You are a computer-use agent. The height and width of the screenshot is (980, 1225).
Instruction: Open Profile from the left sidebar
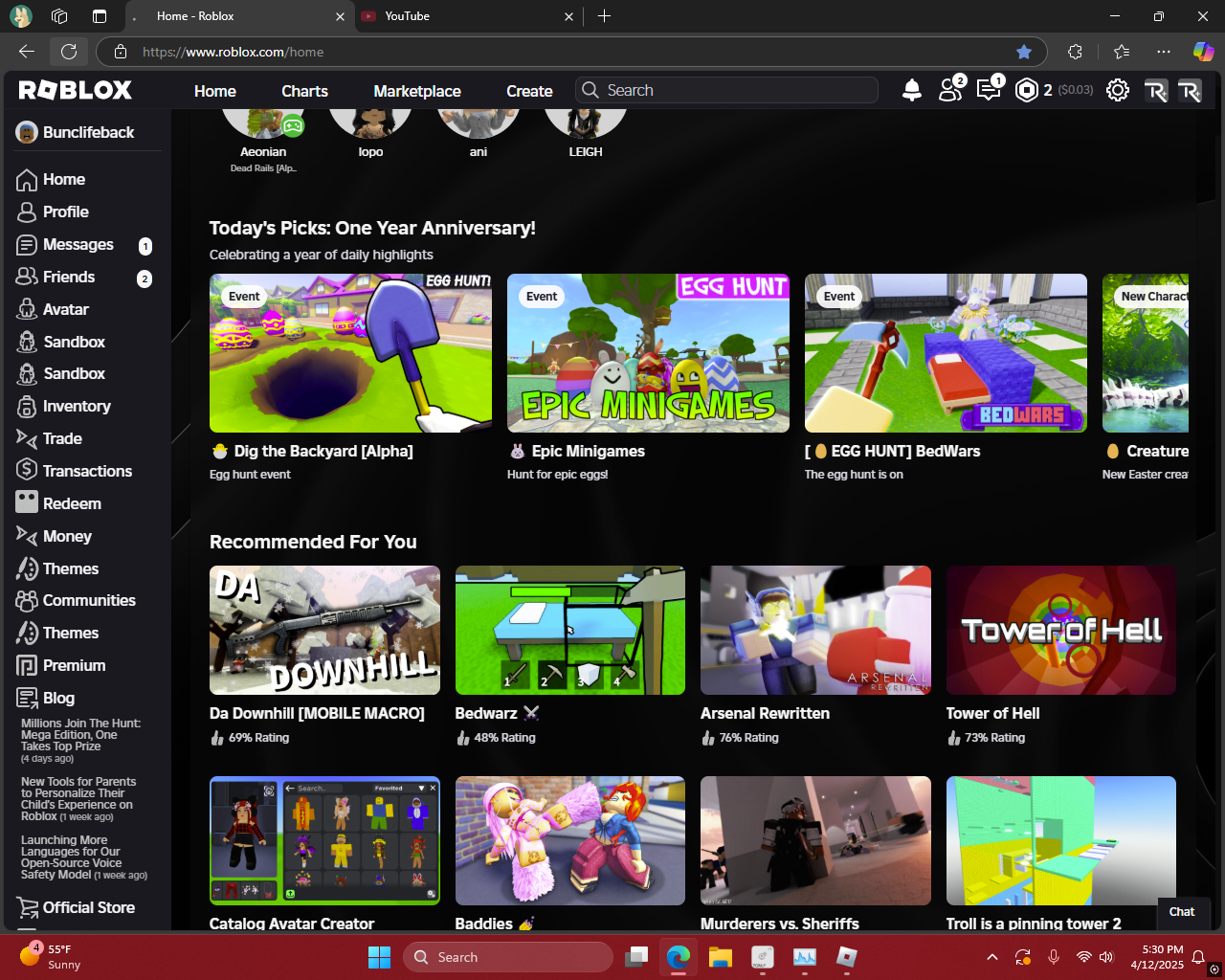coord(66,212)
